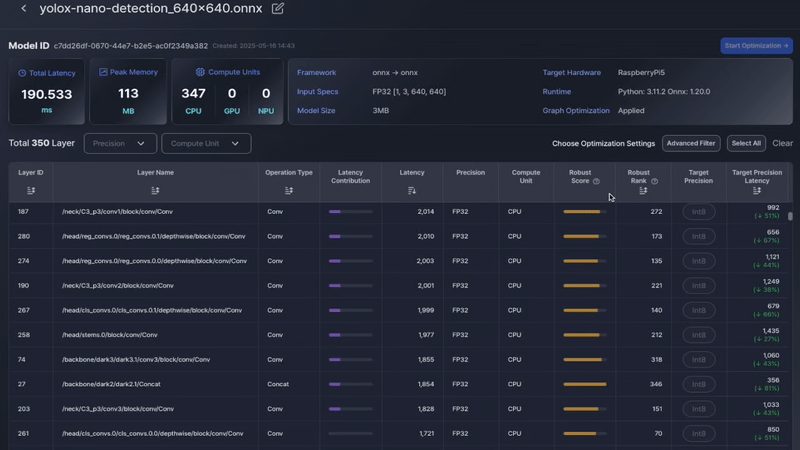Click the table's vertical scrollbar
800x450 pixels.
point(790,215)
